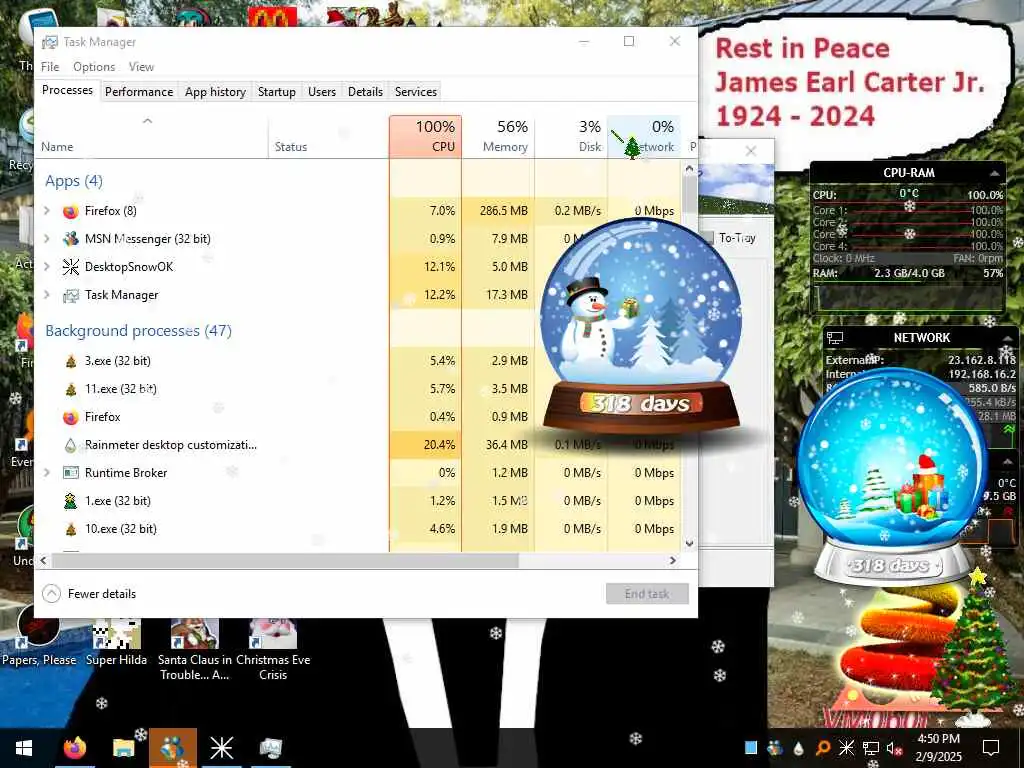The width and height of the screenshot is (1024, 768).
Task: Click the horizontal scroll right arrow
Action: [673, 560]
